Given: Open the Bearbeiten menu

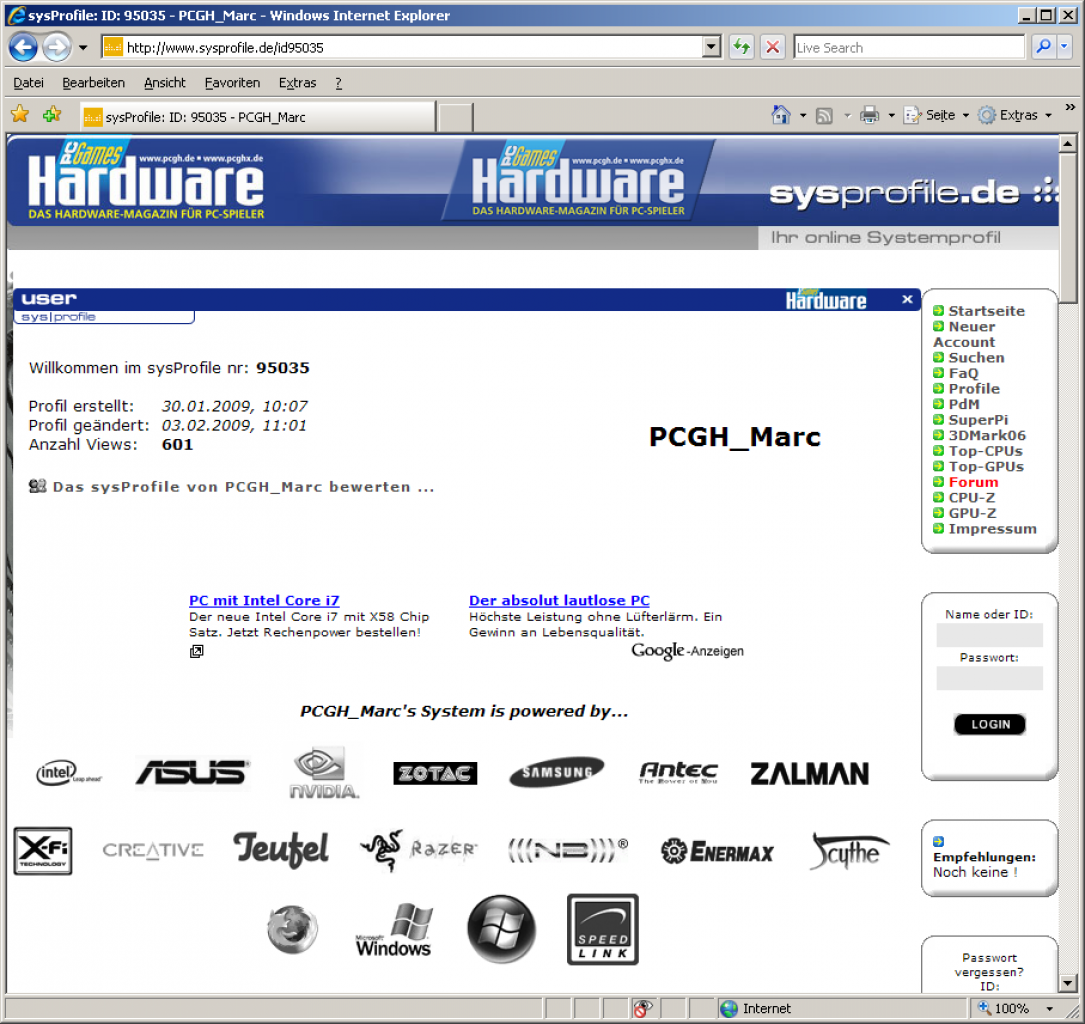Looking at the screenshot, I should pos(93,83).
